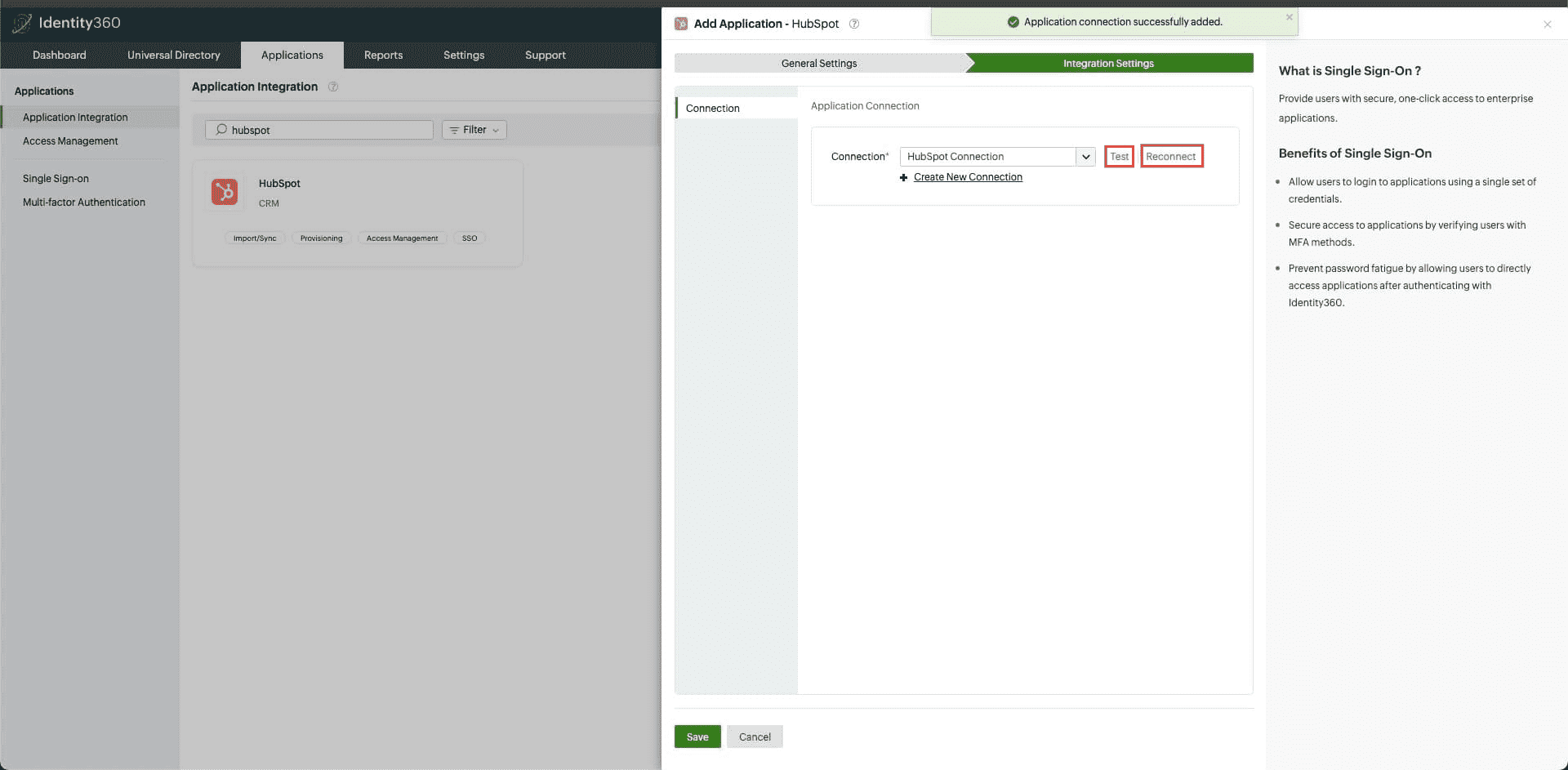1568x770 pixels.
Task: Save the HubSpot integration settings
Action: pyautogui.click(x=697, y=736)
